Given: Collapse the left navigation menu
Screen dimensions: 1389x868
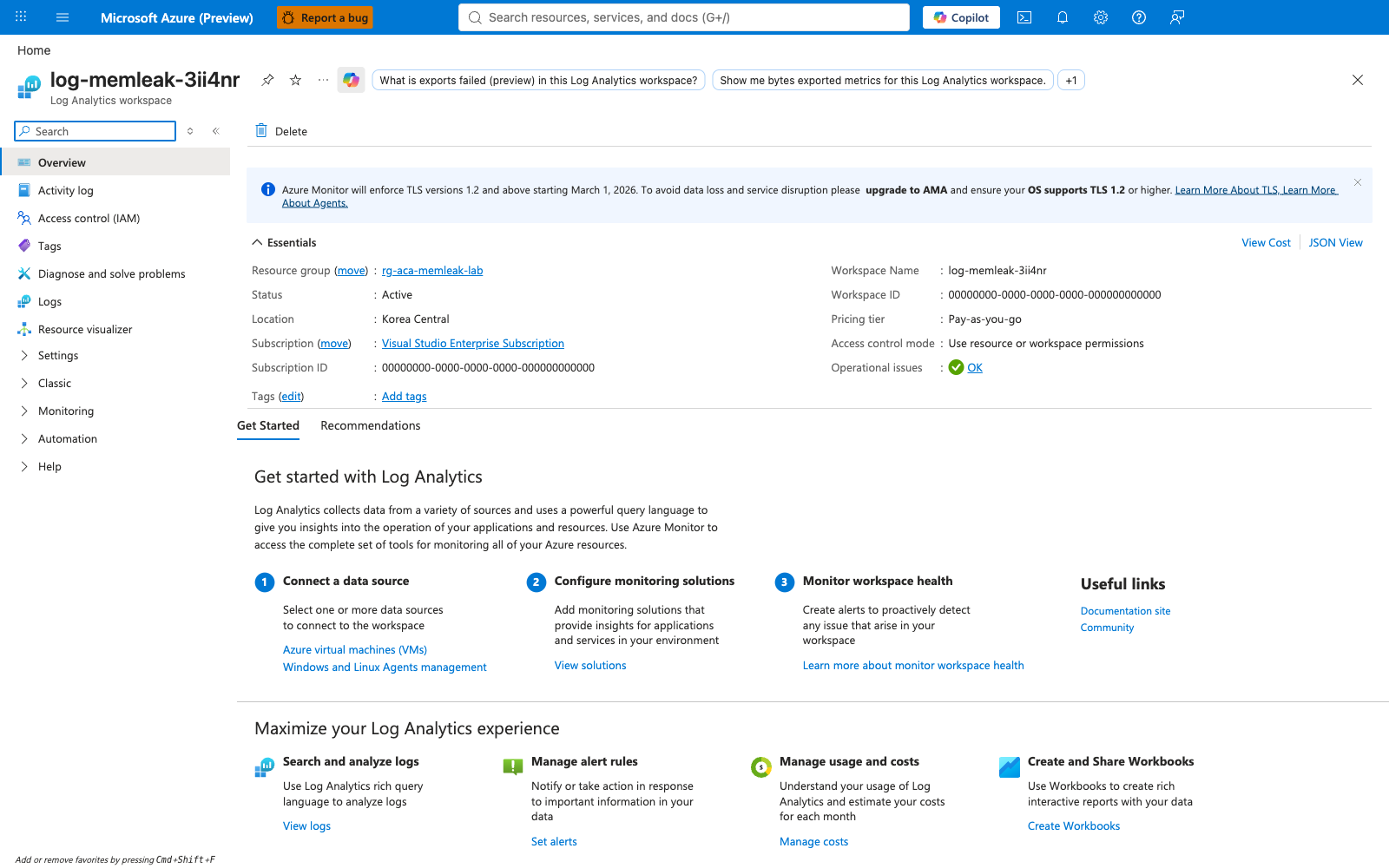Looking at the screenshot, I should coord(215,131).
